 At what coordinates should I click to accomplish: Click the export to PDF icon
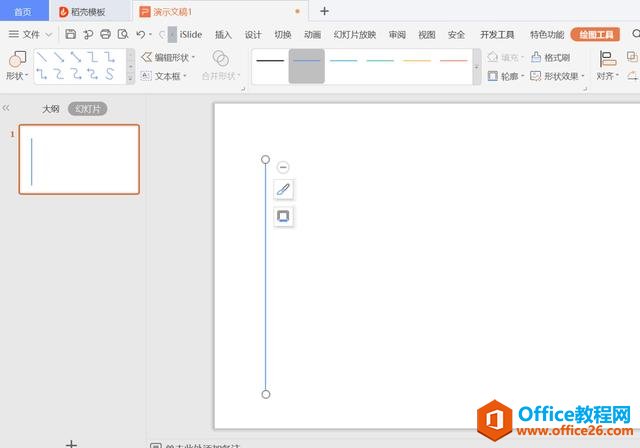point(88,34)
